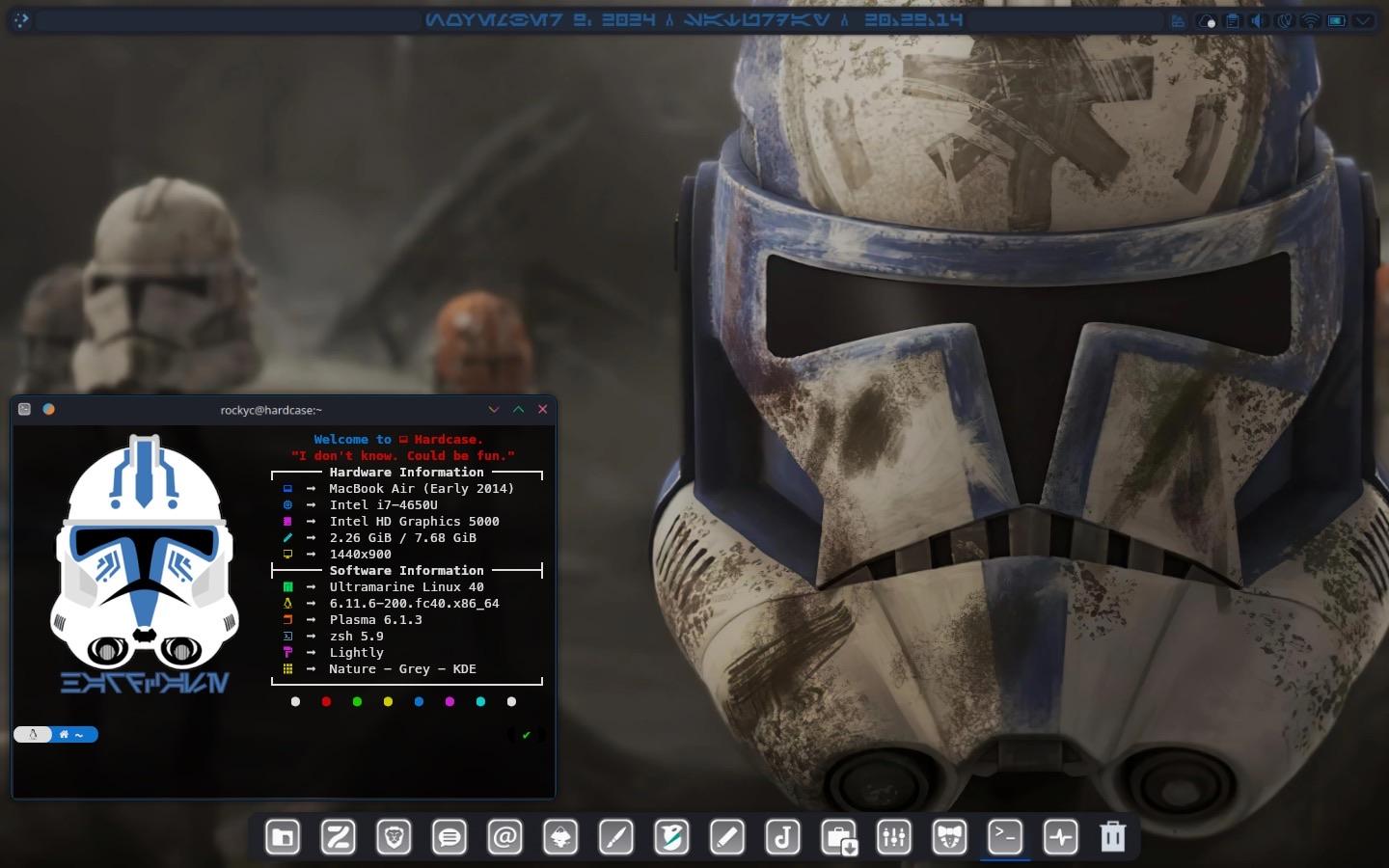Open the Wi-Fi network tray icon

coord(1311,20)
